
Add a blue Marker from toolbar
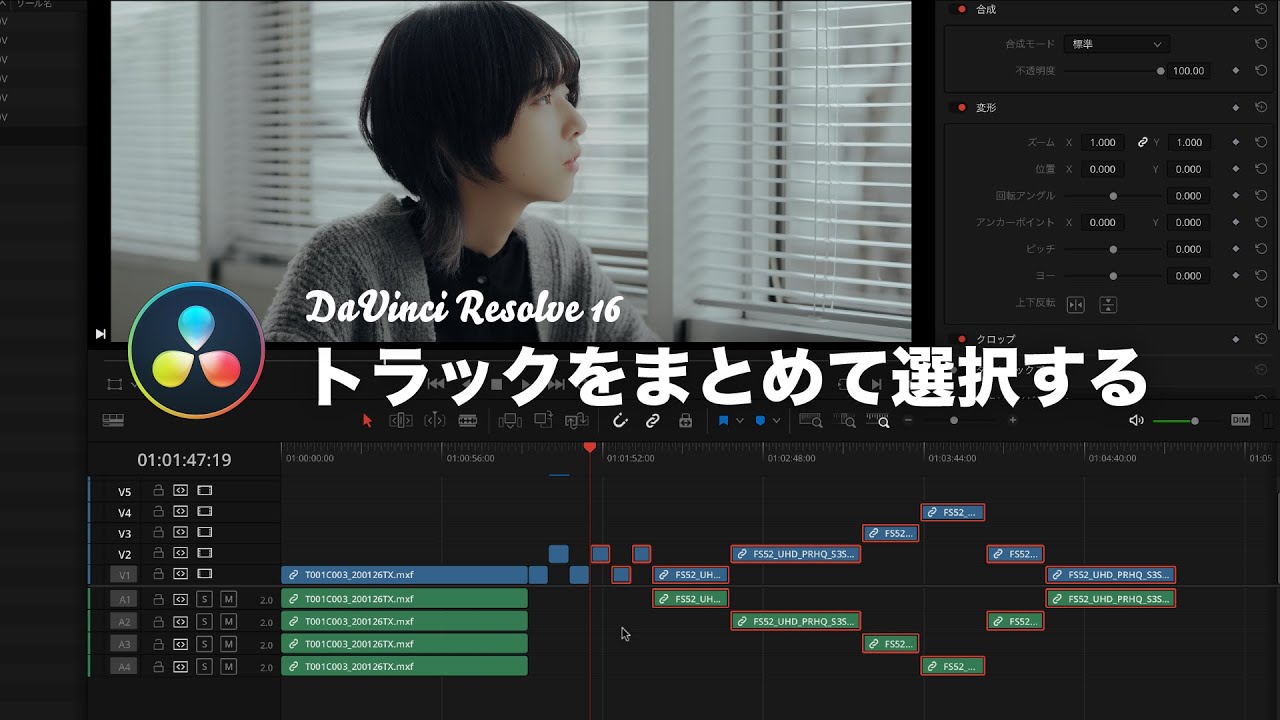760,421
